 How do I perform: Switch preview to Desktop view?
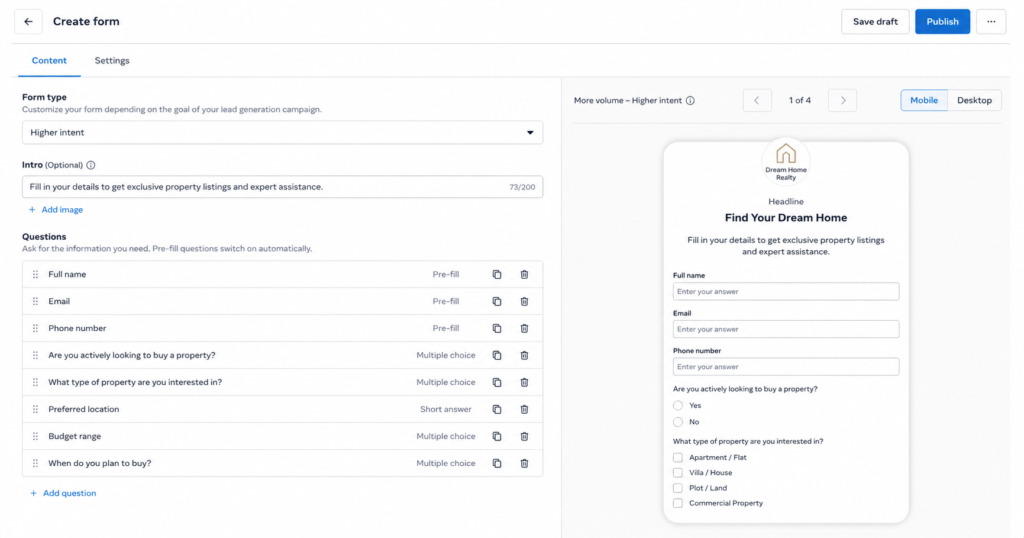(x=974, y=101)
